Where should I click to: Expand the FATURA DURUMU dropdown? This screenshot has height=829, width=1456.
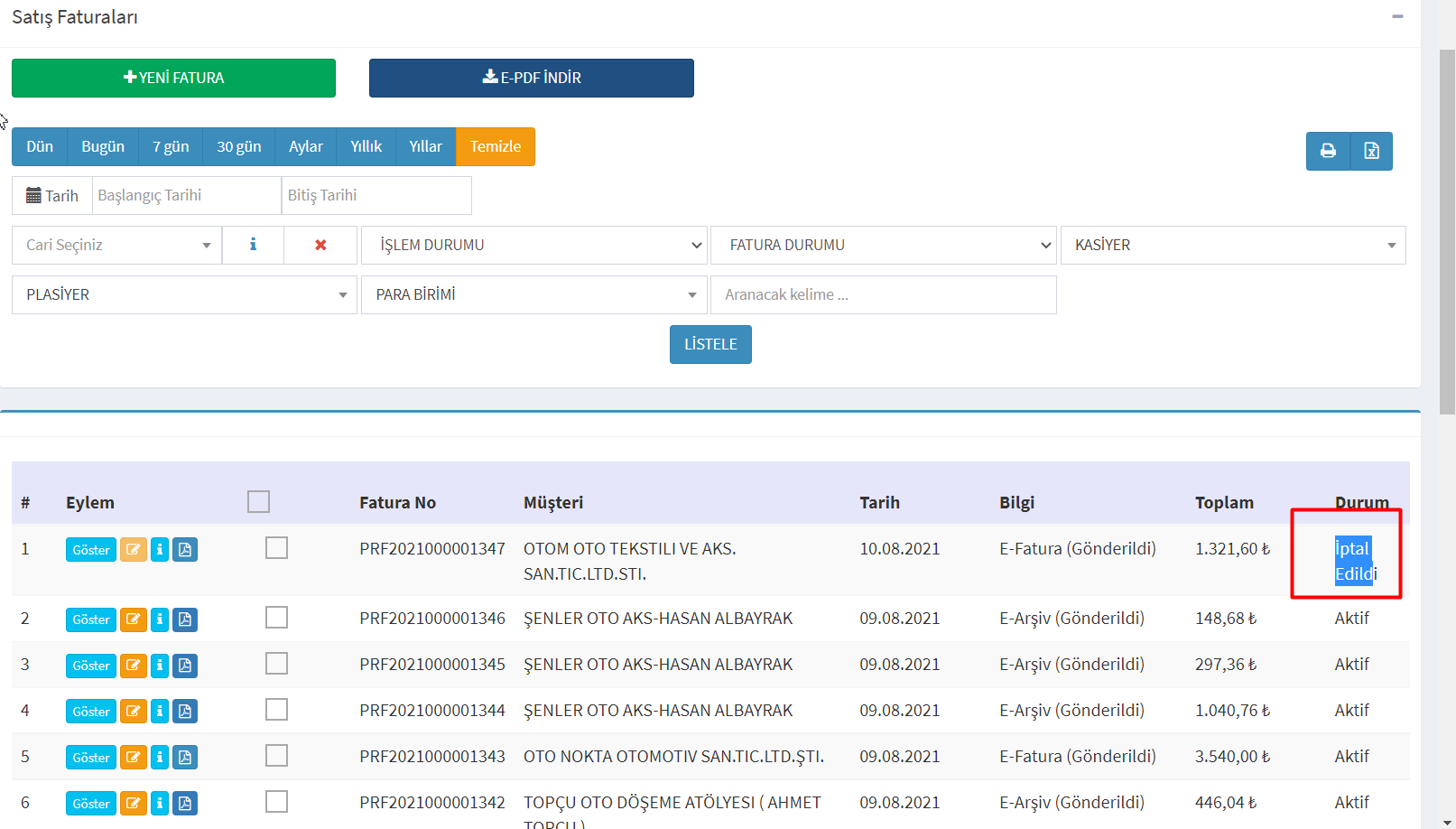pyautogui.click(x=883, y=245)
